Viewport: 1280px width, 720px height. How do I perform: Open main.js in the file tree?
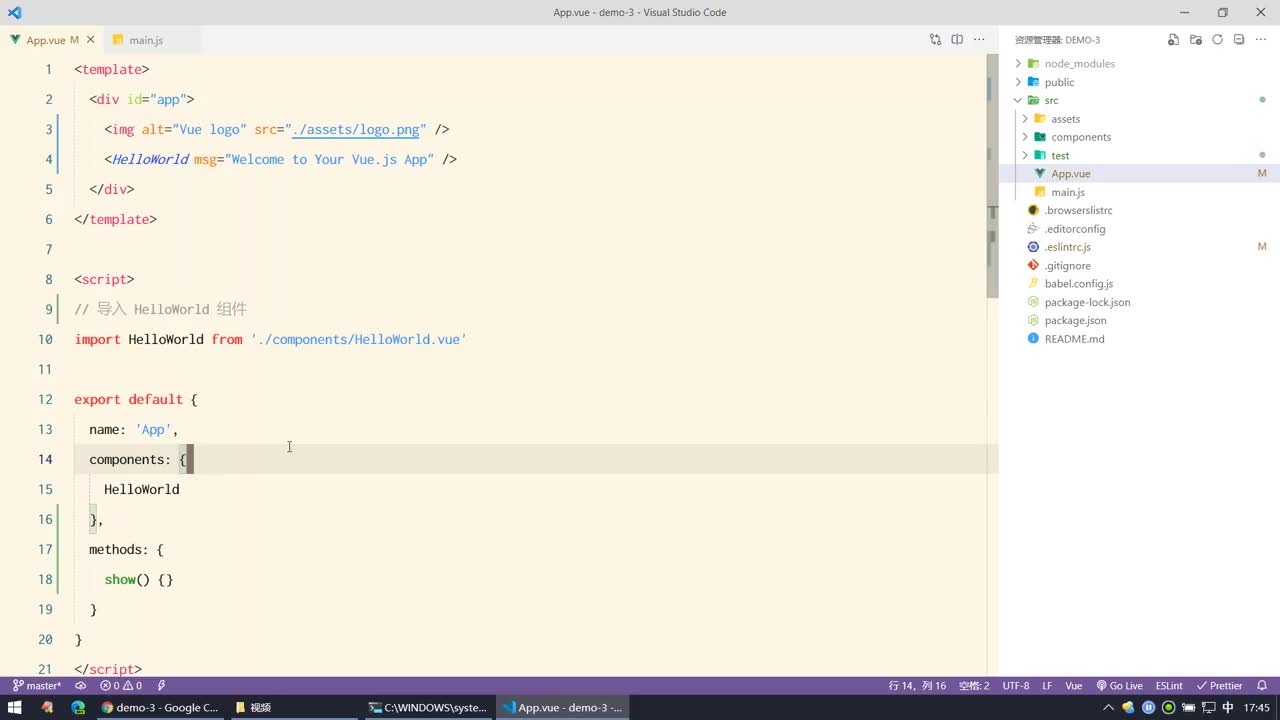tap(1067, 192)
